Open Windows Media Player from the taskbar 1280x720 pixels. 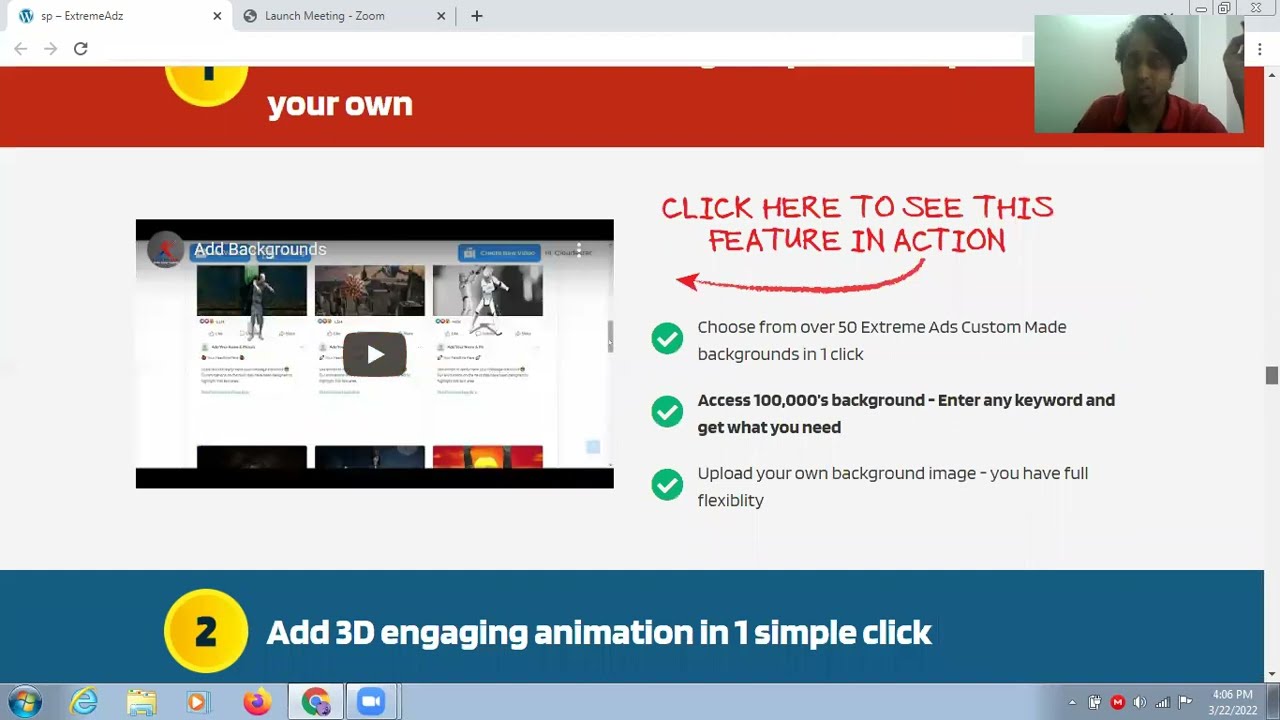point(198,702)
